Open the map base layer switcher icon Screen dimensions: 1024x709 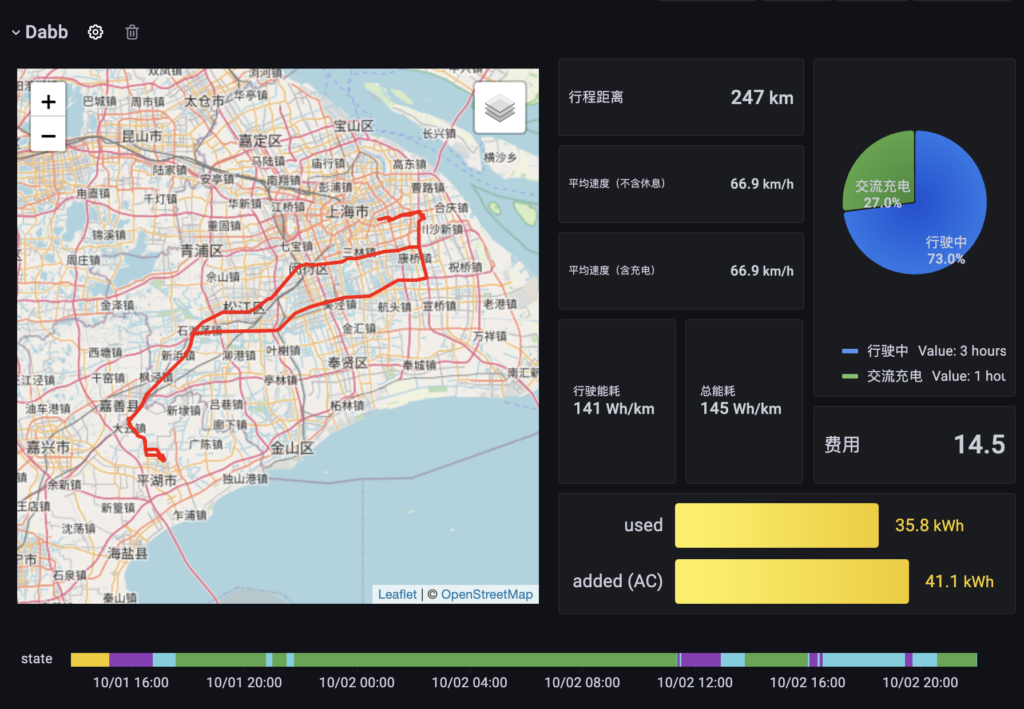point(499,107)
